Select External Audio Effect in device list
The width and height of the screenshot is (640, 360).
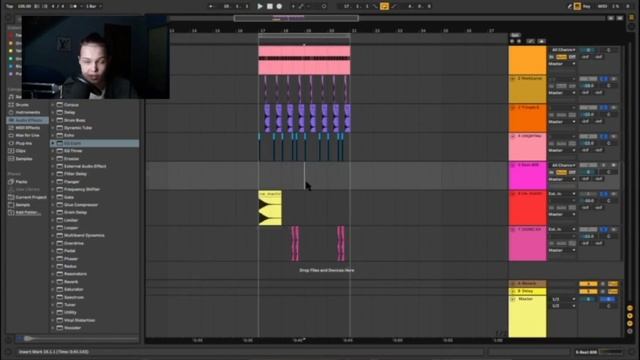pos(85,166)
